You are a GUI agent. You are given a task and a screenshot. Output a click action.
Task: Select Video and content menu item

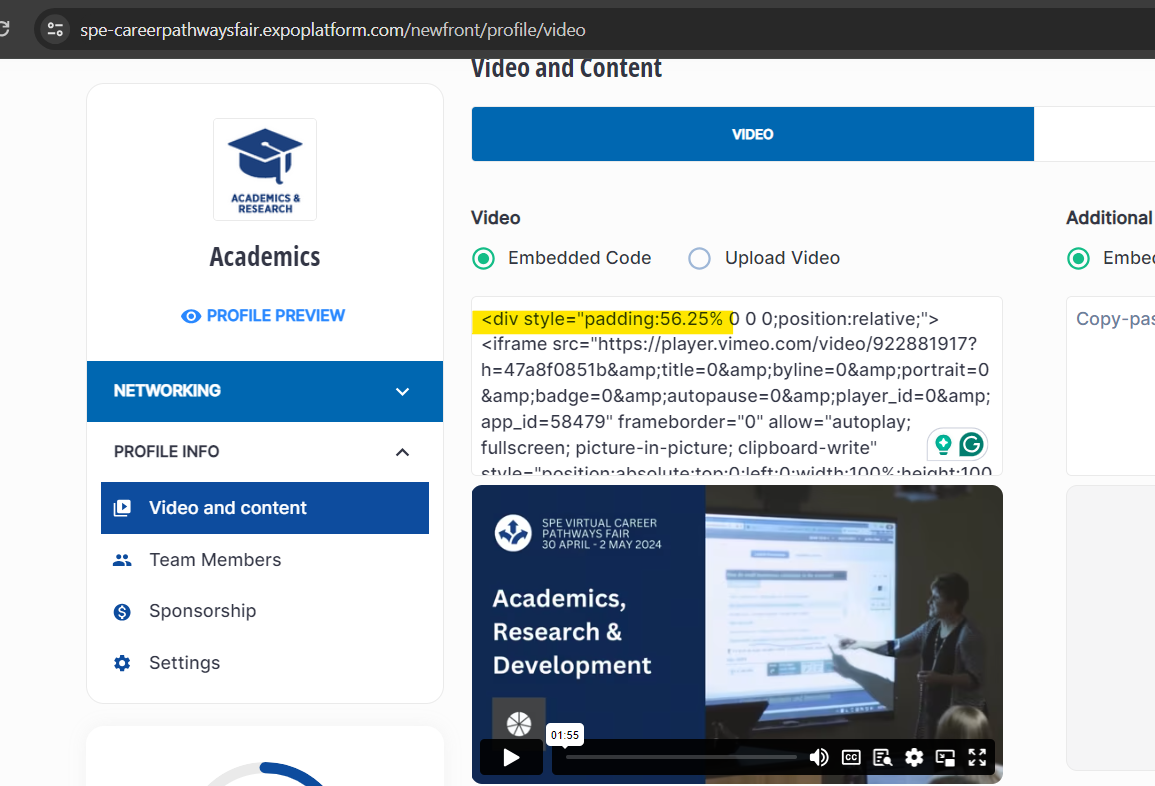(x=264, y=508)
